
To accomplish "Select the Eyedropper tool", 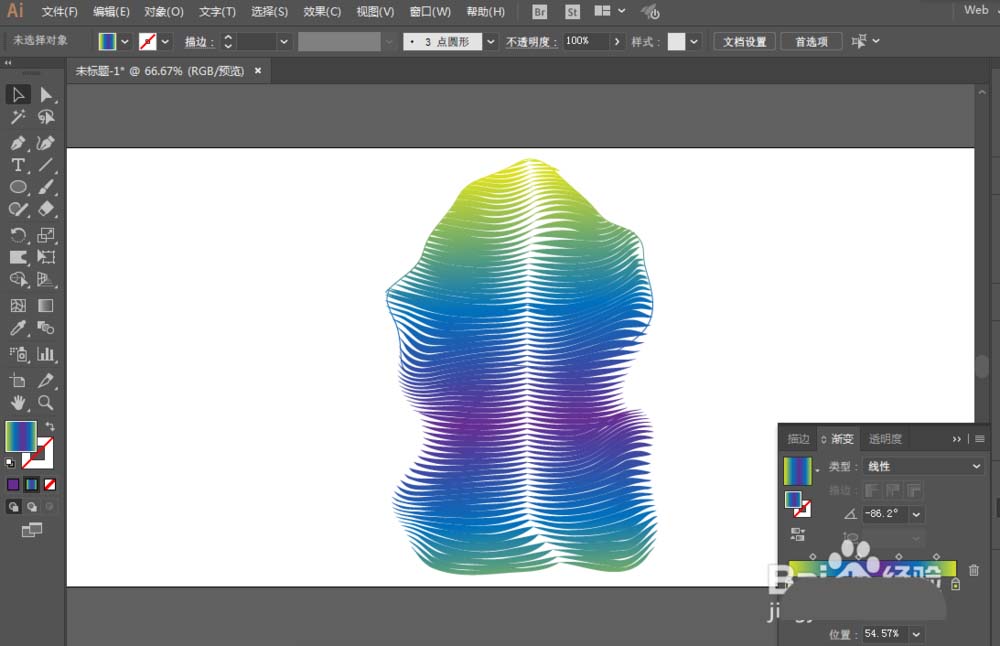I will 18,328.
